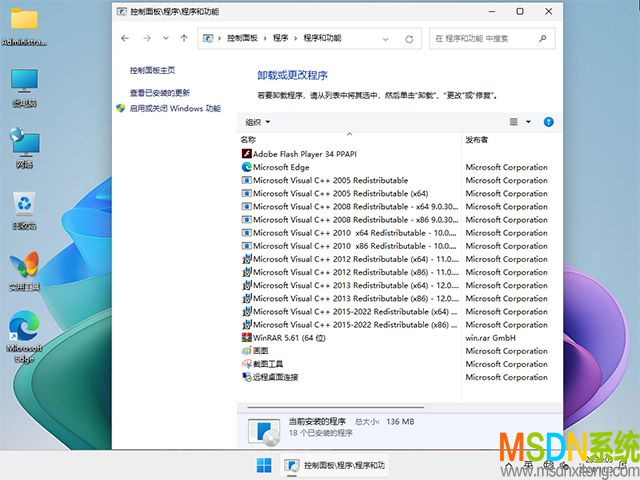Open the Administrator folder on desktop
Viewport: 640px width, 480px height.
point(24,27)
